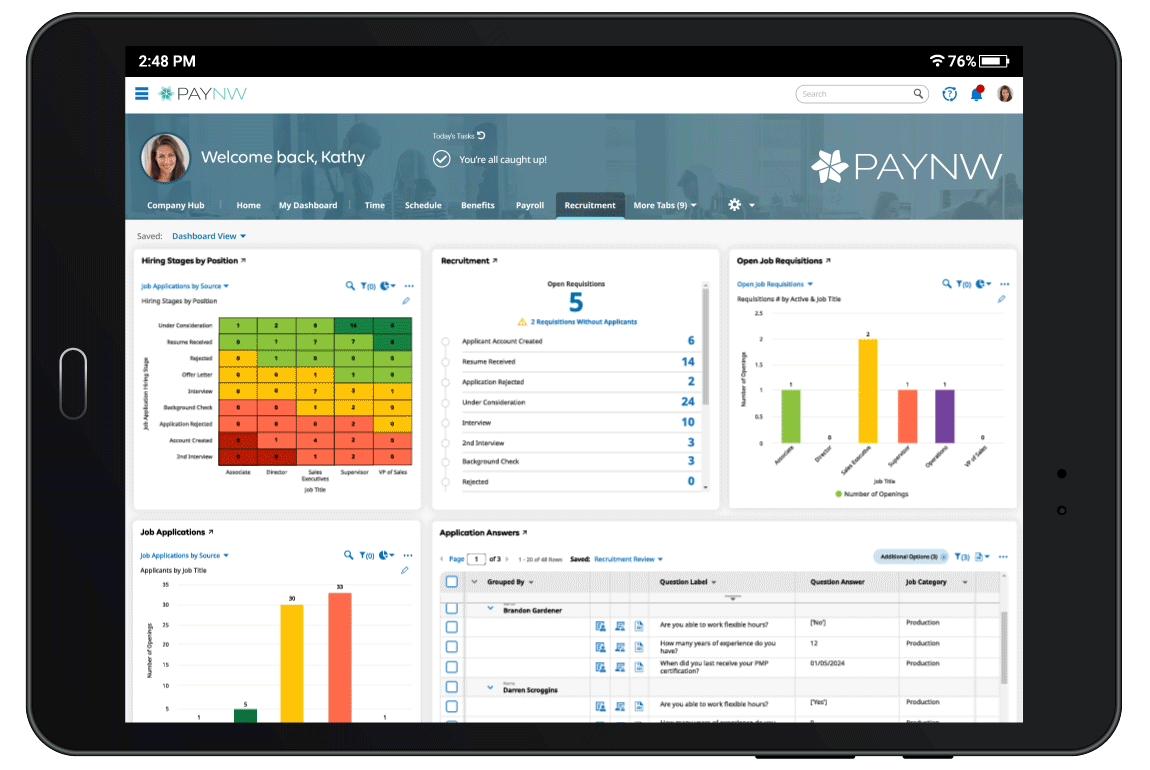Screen dimensions: 1150x770
Task: Open filter (3) in Application Answers widget
Action: [962, 557]
